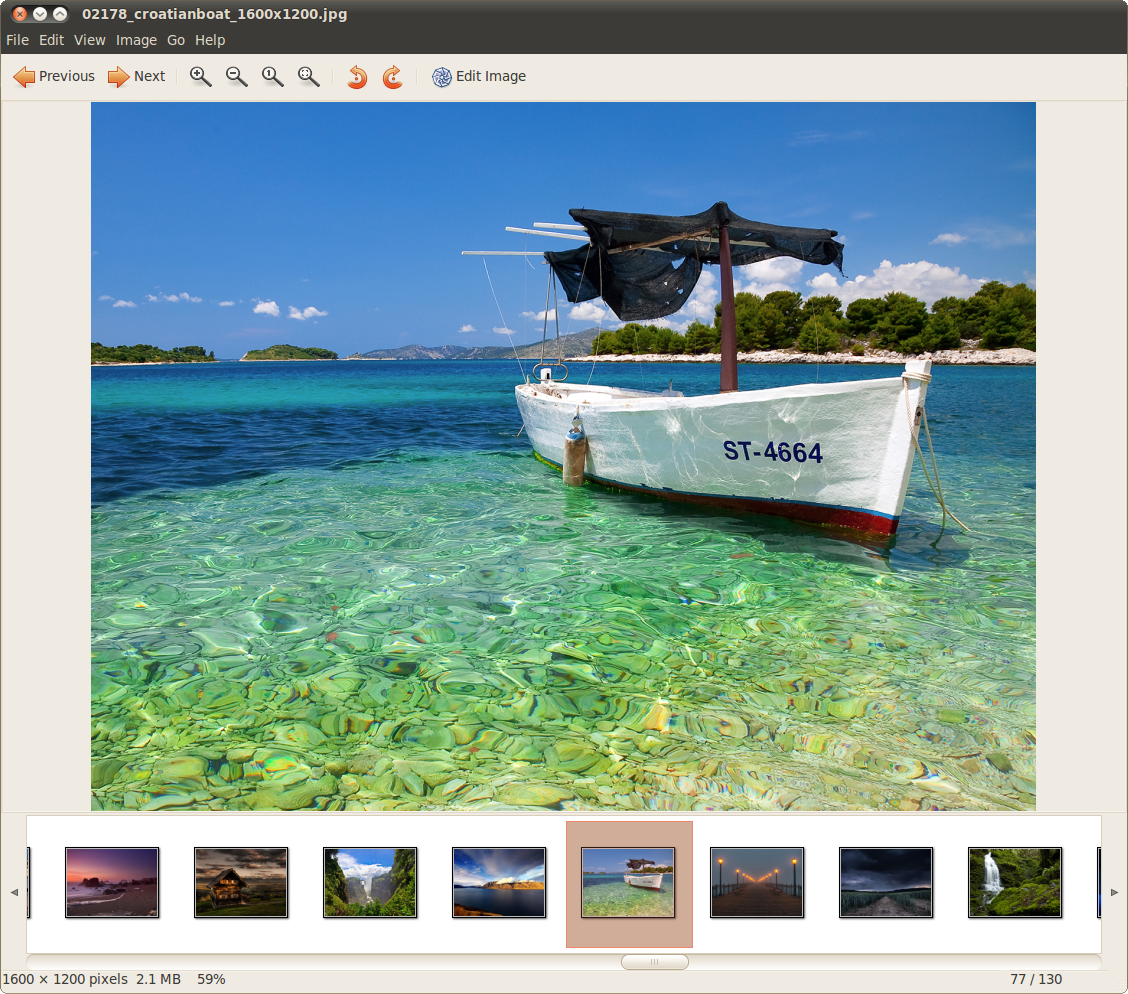Rotate the image counterclockwise
Screen dimensions: 1128x994
357,76
